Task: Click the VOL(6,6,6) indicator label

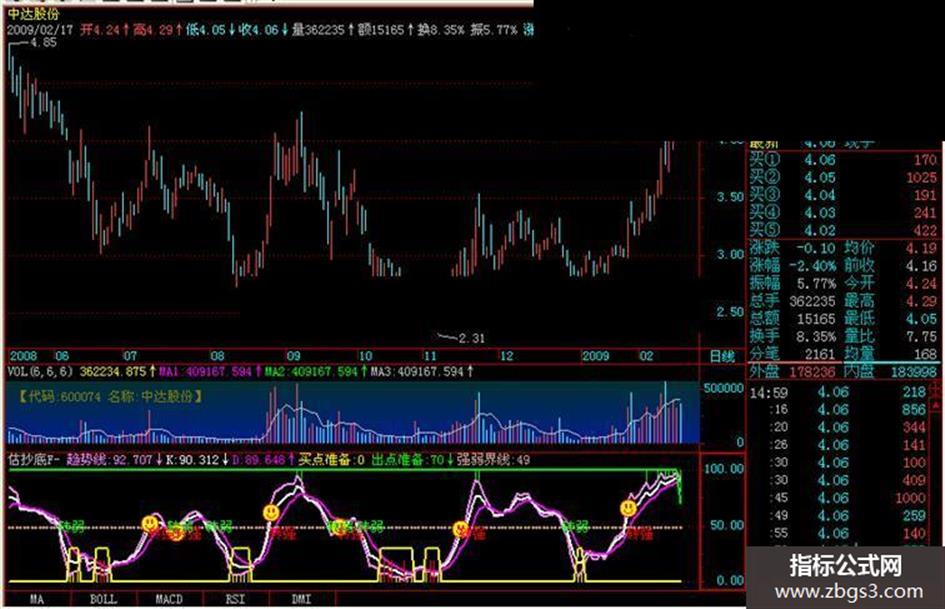Action: pyautogui.click(x=40, y=371)
